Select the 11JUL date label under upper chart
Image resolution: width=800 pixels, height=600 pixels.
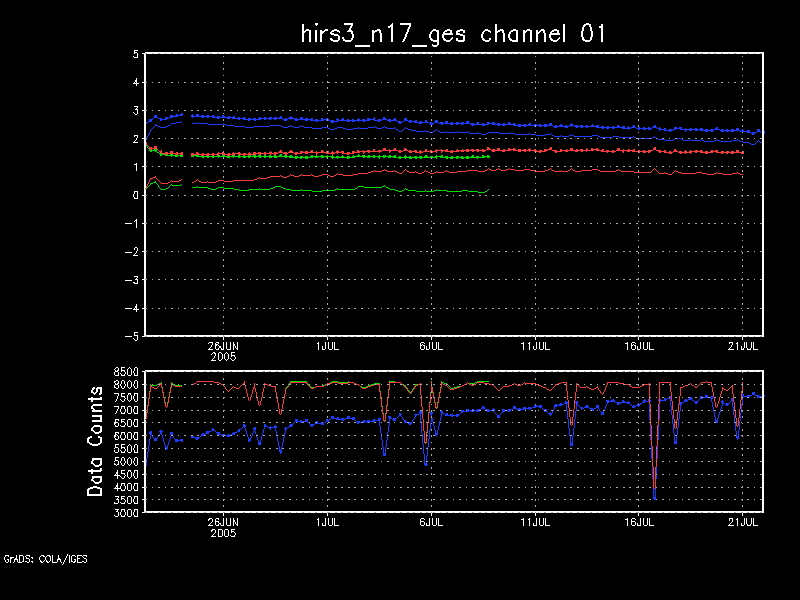click(535, 345)
